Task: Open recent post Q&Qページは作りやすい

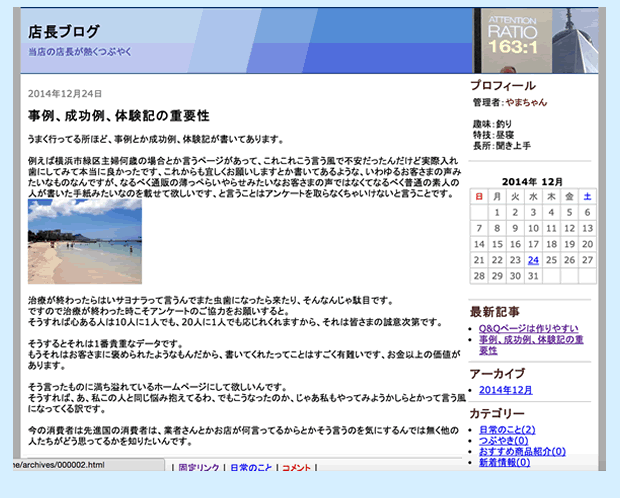Action: click(528, 329)
